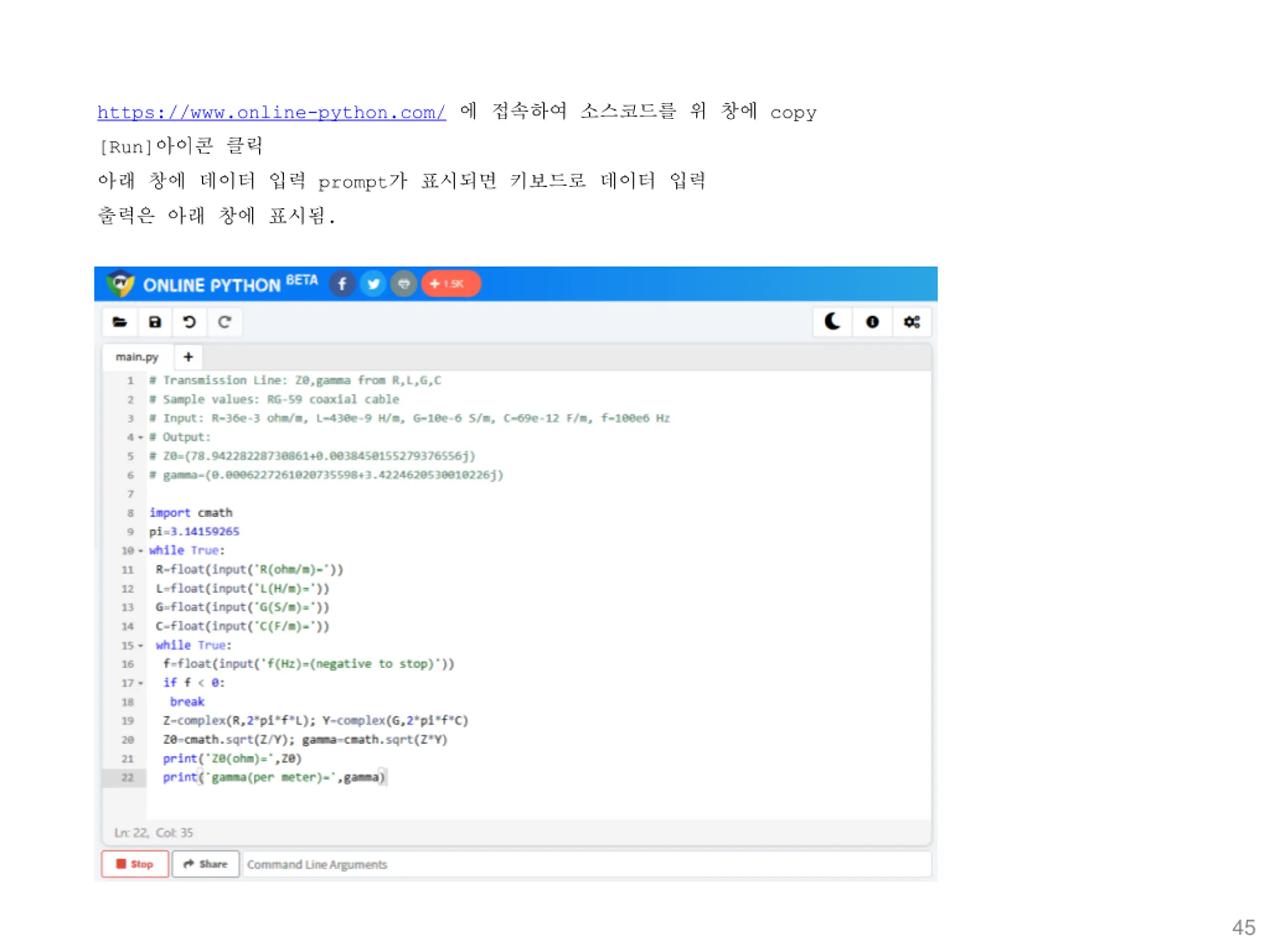Share on Facebook icon
The height and width of the screenshot is (952, 1270).
[x=342, y=284]
